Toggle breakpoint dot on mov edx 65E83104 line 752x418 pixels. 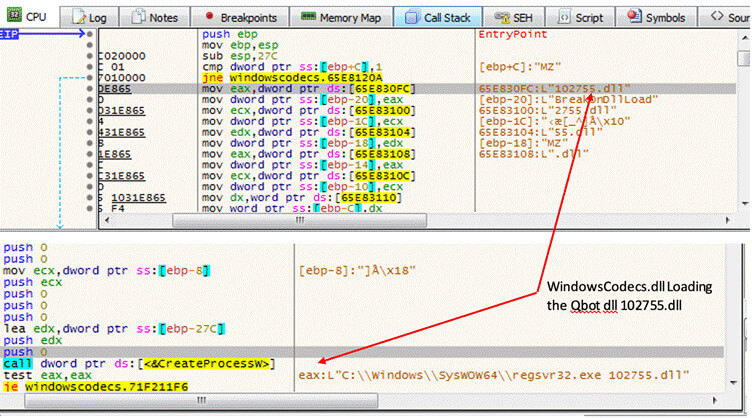pyautogui.click(x=89, y=132)
